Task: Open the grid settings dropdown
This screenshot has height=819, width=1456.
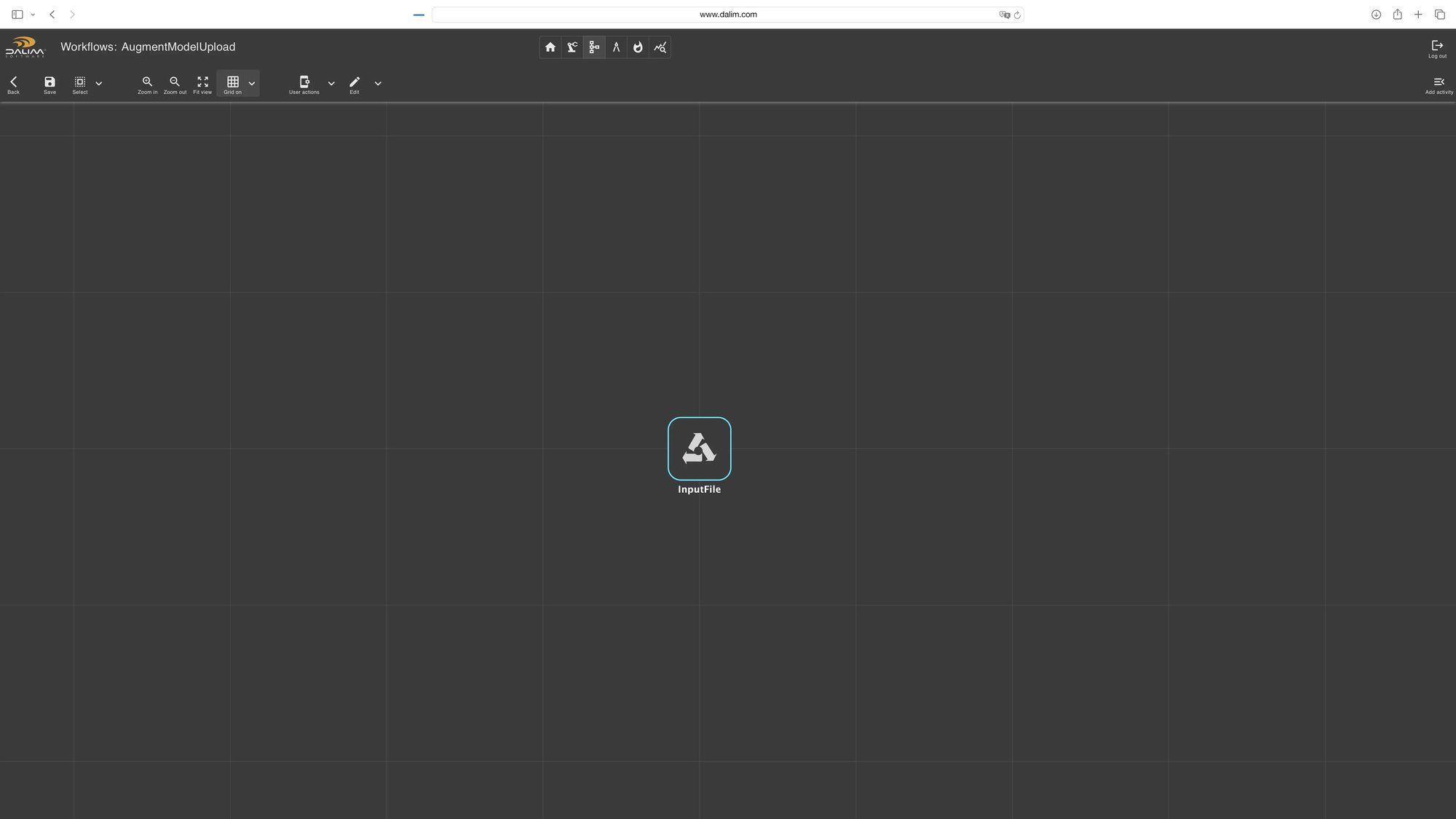Action: (252, 83)
